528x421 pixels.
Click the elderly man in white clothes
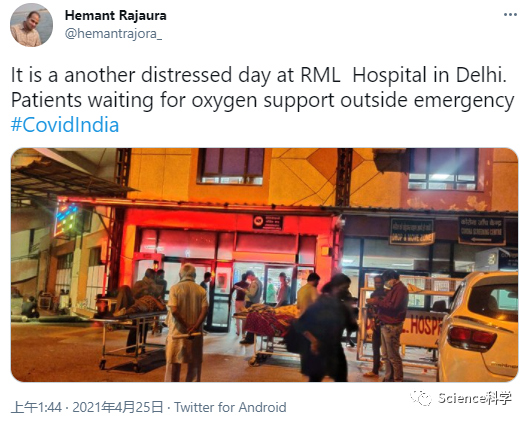[x=187, y=322]
